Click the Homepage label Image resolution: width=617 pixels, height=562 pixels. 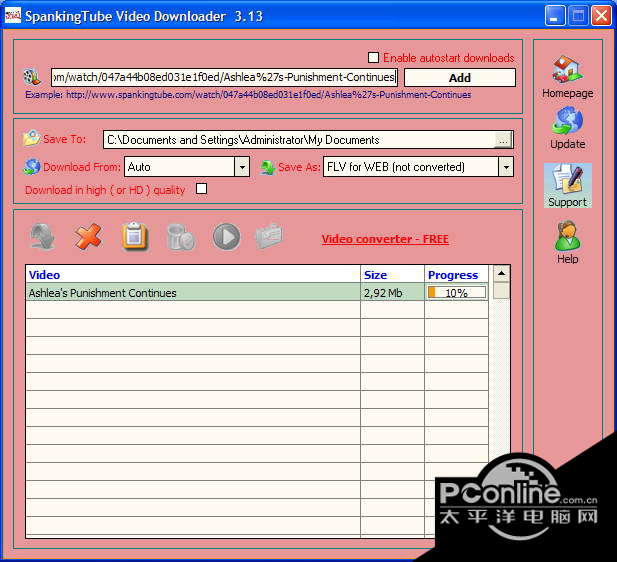[x=567, y=93]
